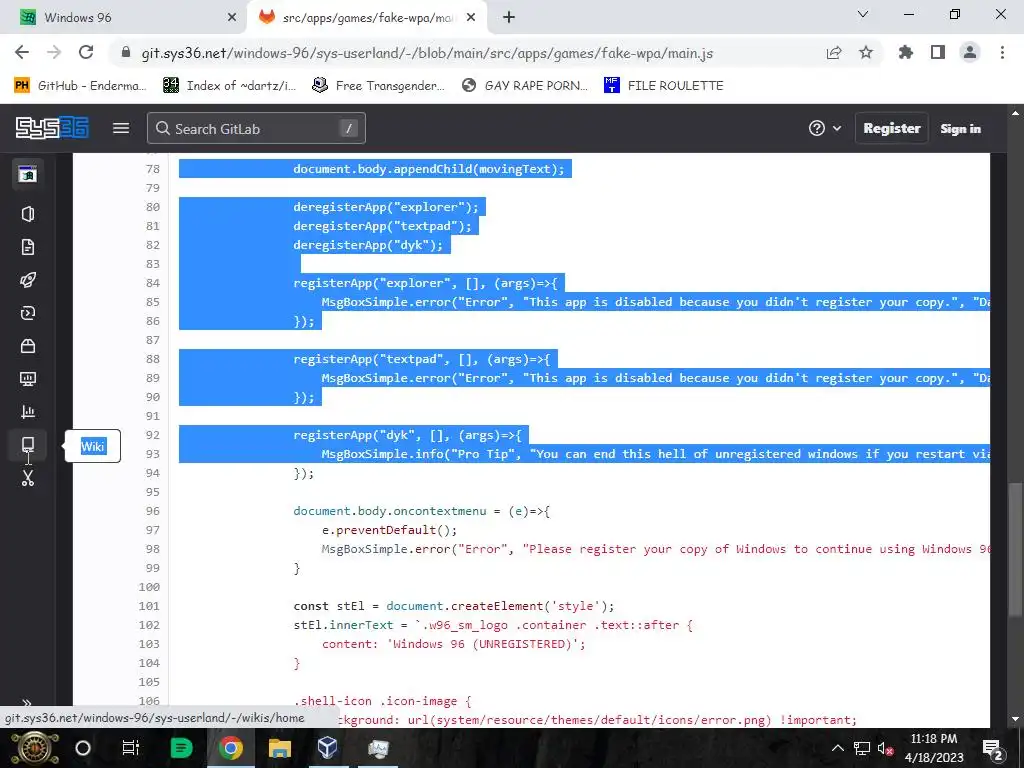The width and height of the screenshot is (1024, 768).
Task: Open Project information in GitLab sidebar
Action: tap(27, 214)
